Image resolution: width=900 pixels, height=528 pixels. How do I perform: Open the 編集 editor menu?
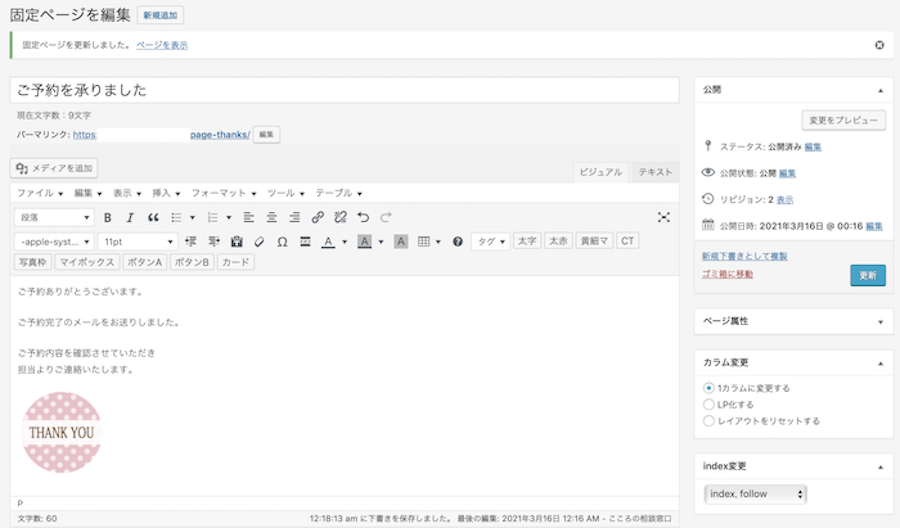click(88, 193)
